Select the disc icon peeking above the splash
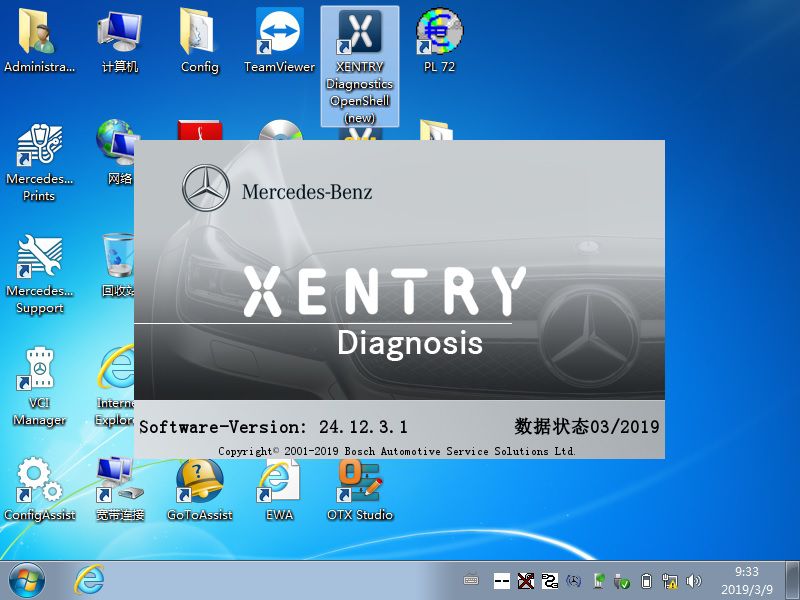This screenshot has width=800, height=600. point(280,130)
